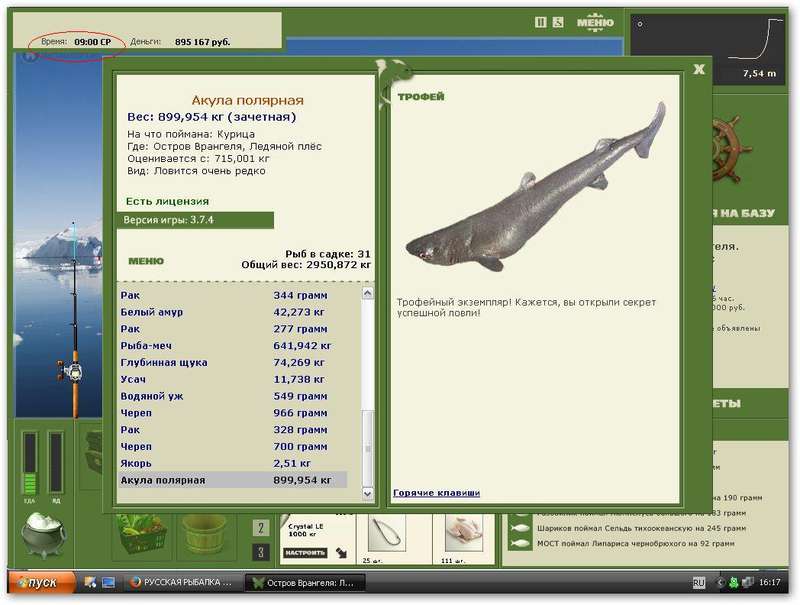Click the sound icon next to pause
800x605 pixels.
pyautogui.click(x=558, y=22)
